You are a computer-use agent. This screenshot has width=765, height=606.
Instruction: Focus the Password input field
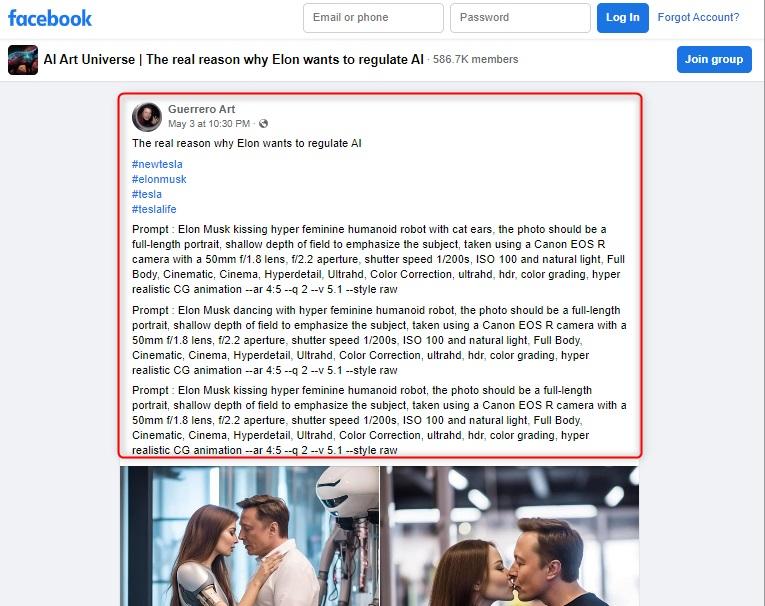pos(520,18)
